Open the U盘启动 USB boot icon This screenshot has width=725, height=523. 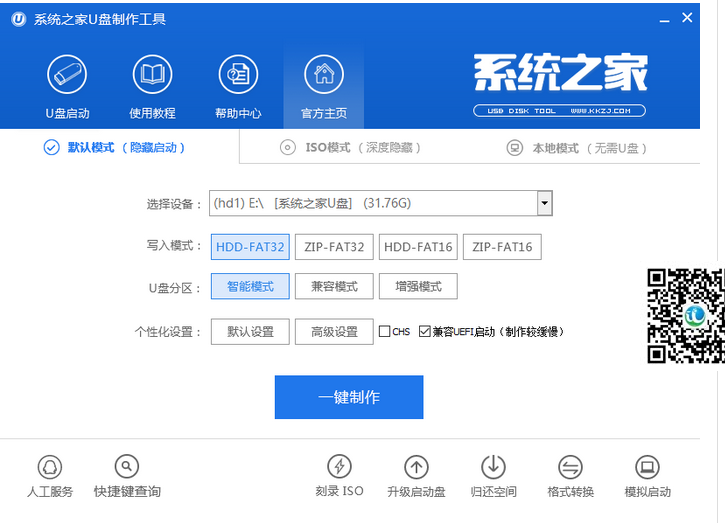[67, 75]
